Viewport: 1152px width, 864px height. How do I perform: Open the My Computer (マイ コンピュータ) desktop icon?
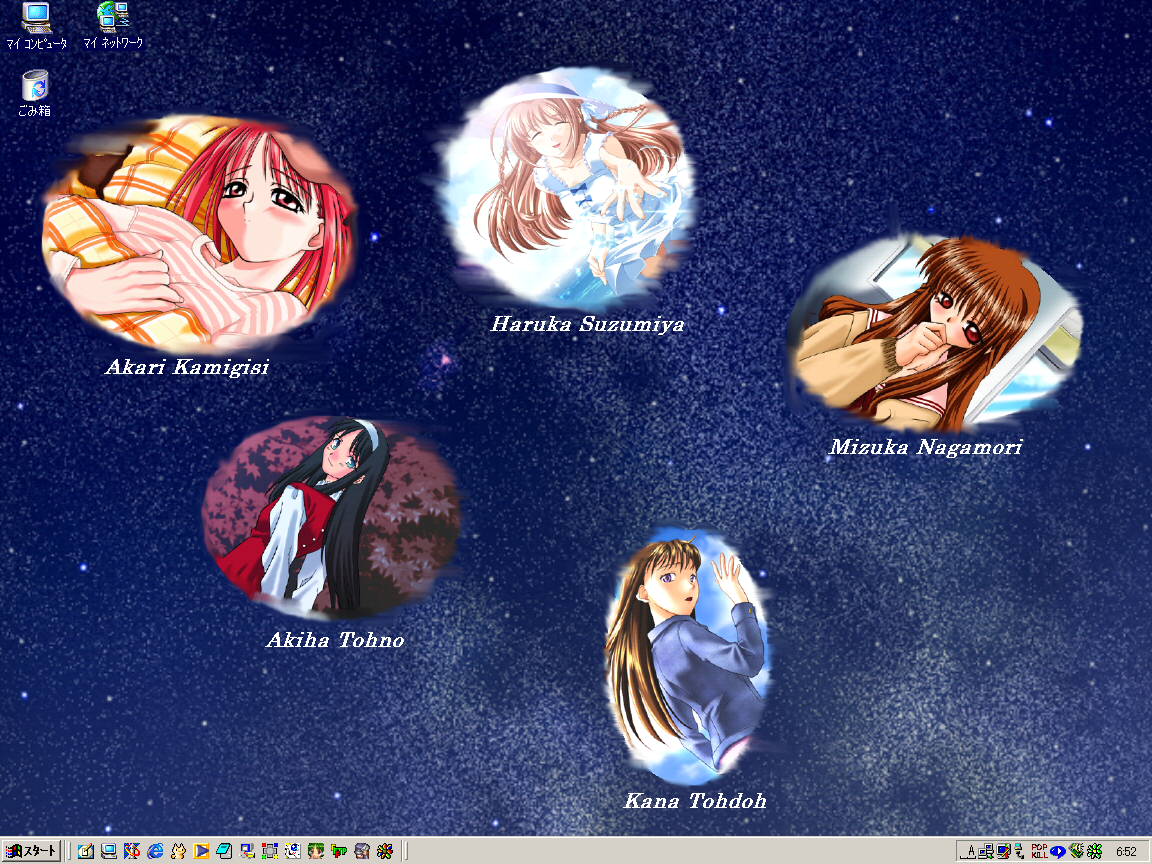click(36, 26)
